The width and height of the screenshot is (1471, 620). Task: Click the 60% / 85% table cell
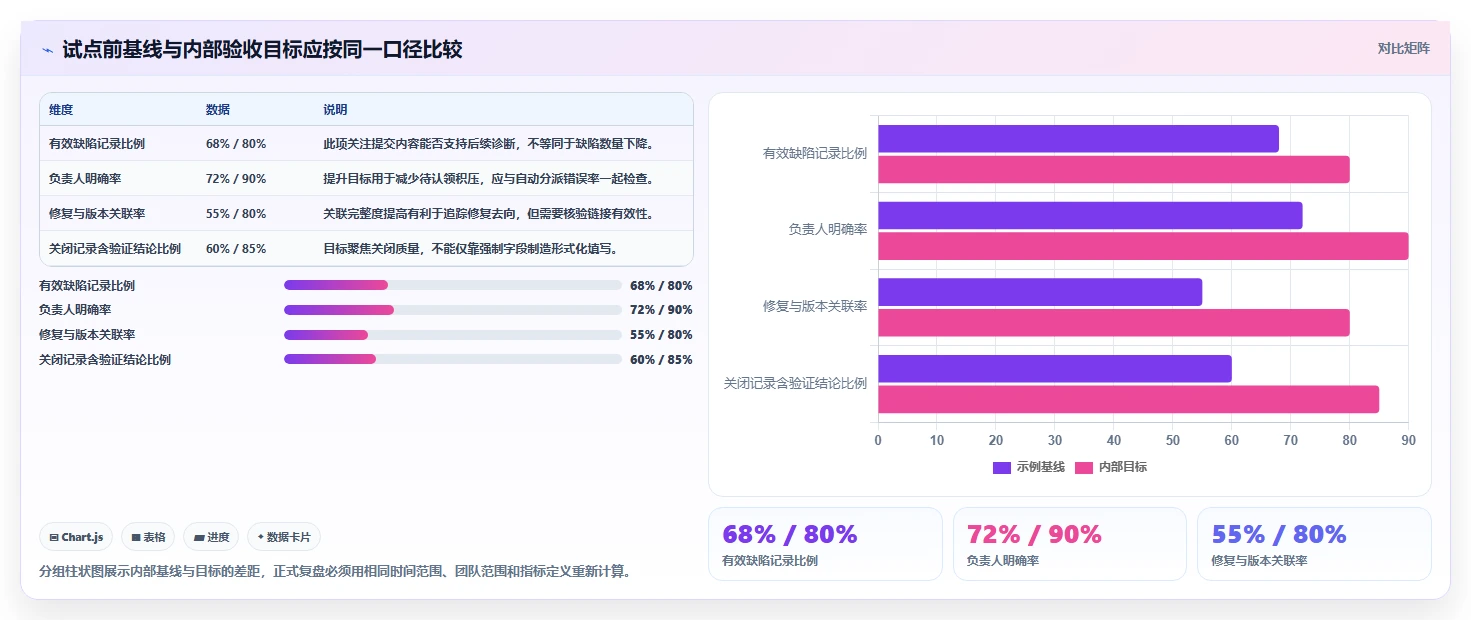236,249
